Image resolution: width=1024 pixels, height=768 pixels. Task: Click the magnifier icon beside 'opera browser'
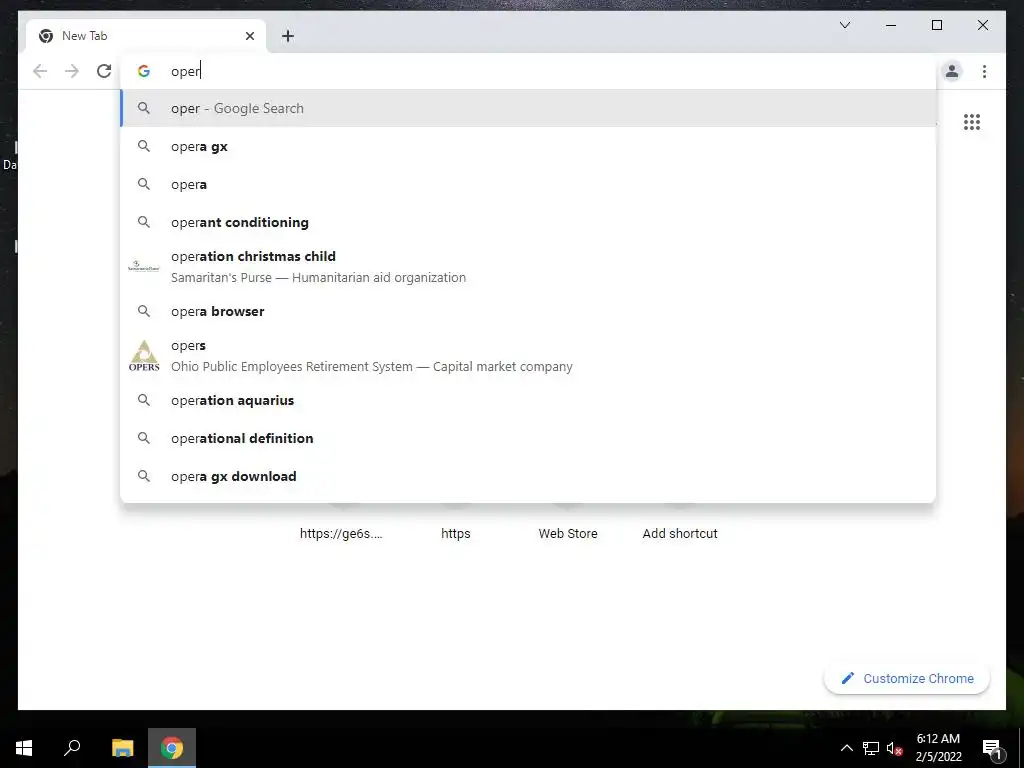point(144,312)
